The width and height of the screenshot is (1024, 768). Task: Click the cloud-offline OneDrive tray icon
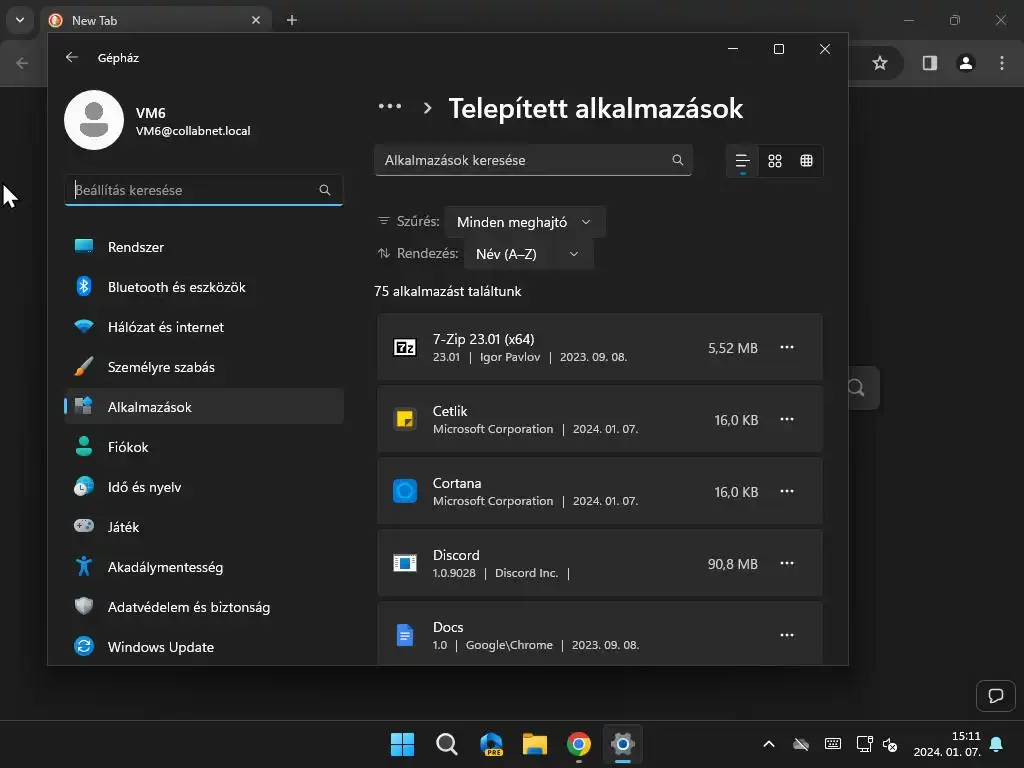coord(801,744)
